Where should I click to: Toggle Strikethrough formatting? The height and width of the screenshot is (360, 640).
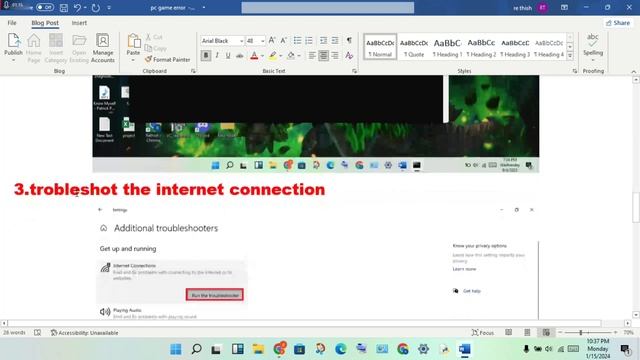point(240,55)
